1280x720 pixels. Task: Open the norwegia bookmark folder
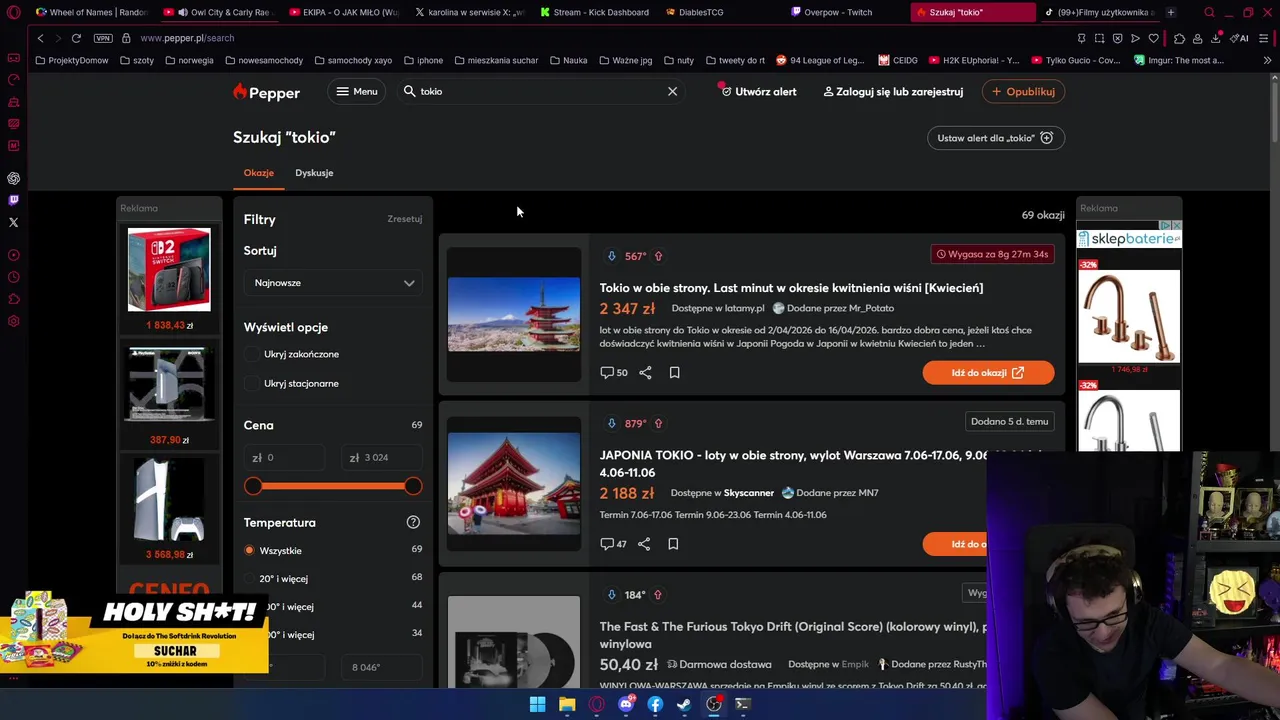point(190,60)
